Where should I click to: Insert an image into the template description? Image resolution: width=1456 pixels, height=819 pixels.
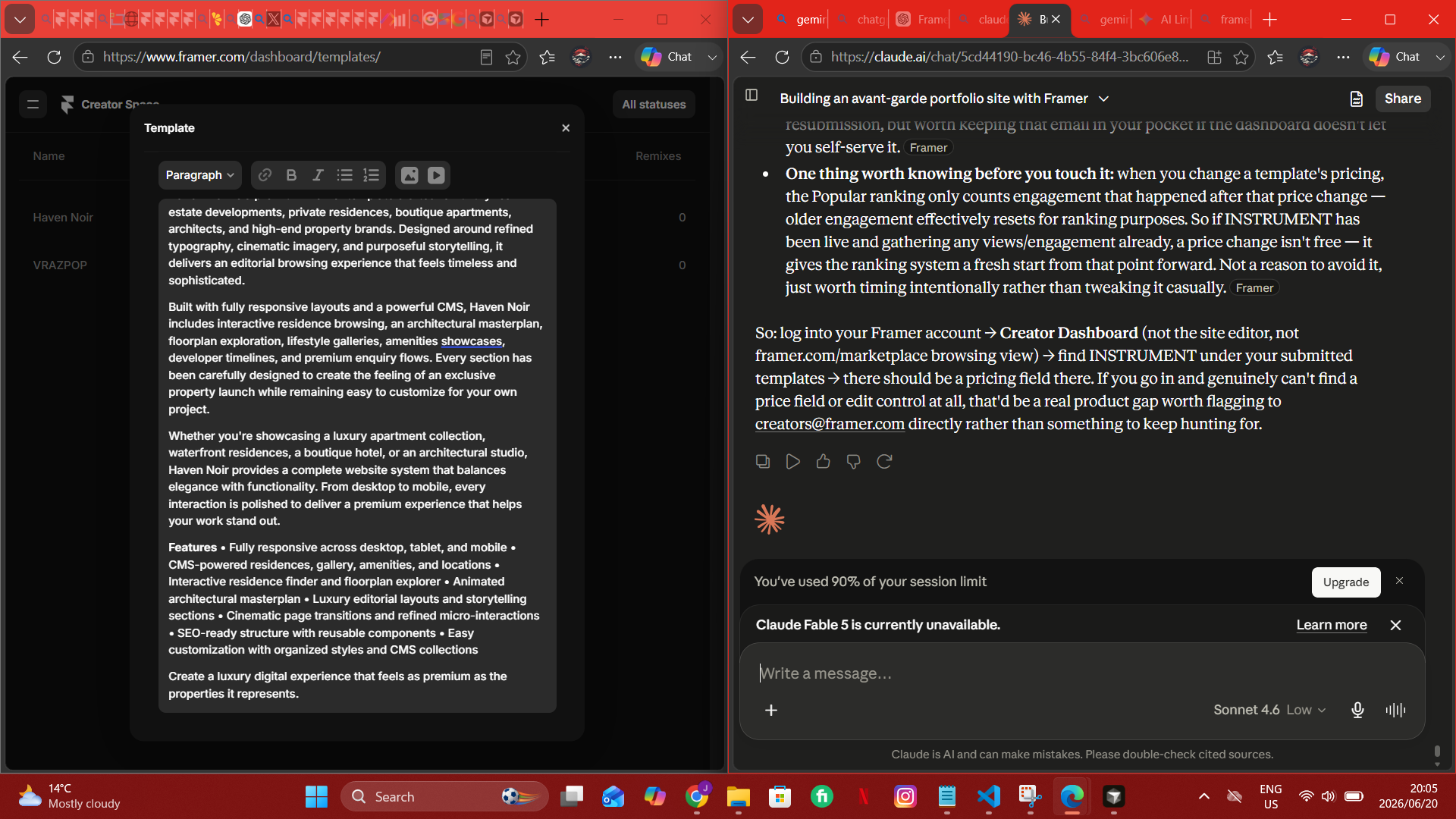click(409, 175)
